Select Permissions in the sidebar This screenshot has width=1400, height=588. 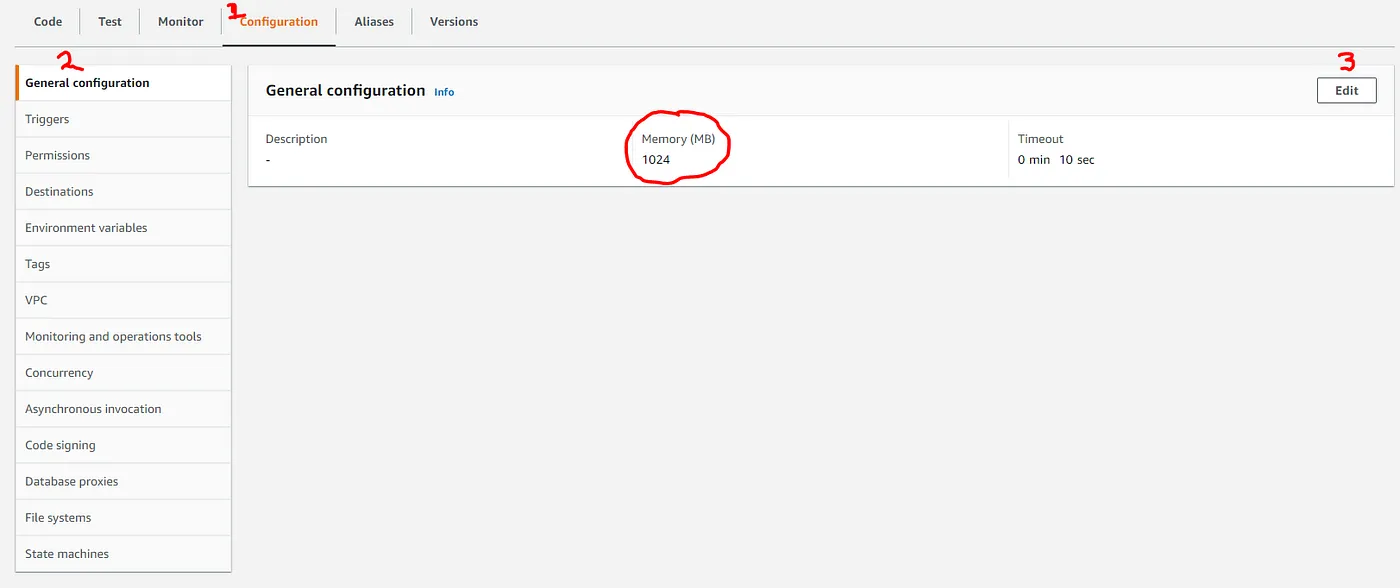pos(57,156)
